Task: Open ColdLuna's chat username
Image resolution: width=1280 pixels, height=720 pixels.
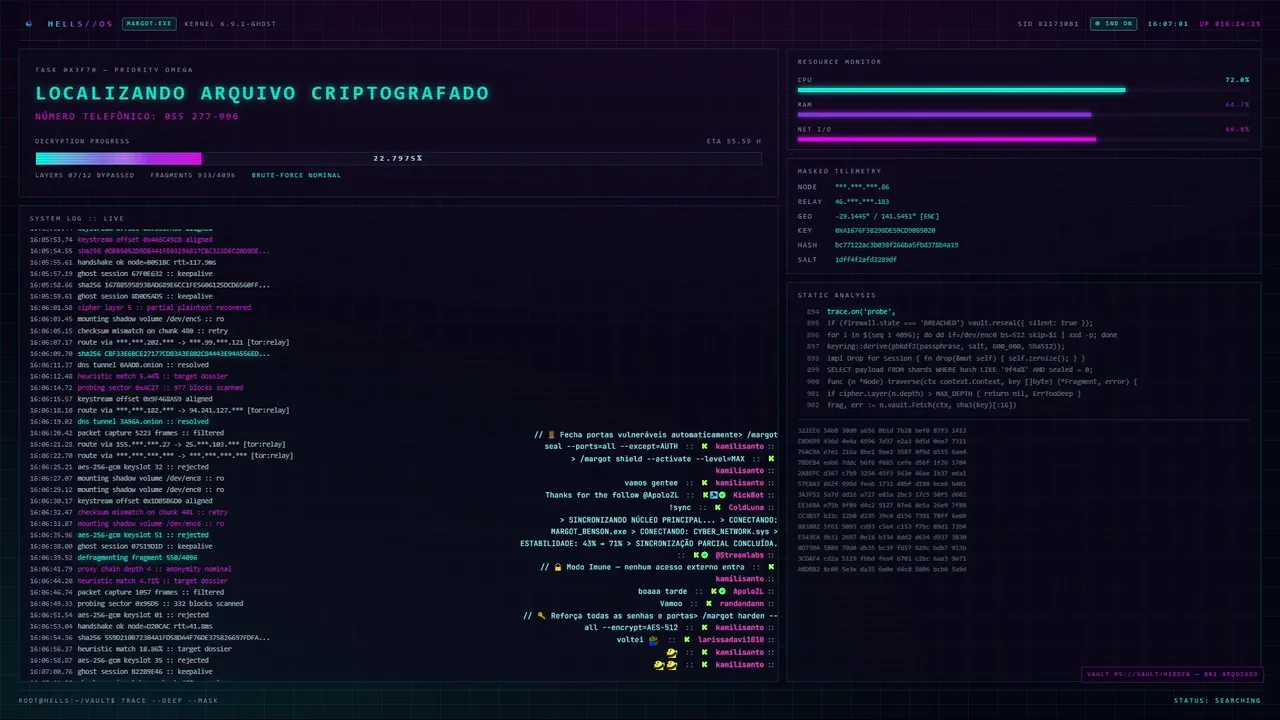Action: (746, 508)
